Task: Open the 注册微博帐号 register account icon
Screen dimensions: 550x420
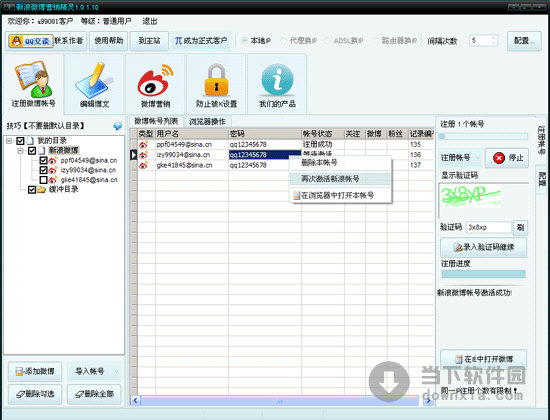Action: pyautogui.click(x=34, y=80)
